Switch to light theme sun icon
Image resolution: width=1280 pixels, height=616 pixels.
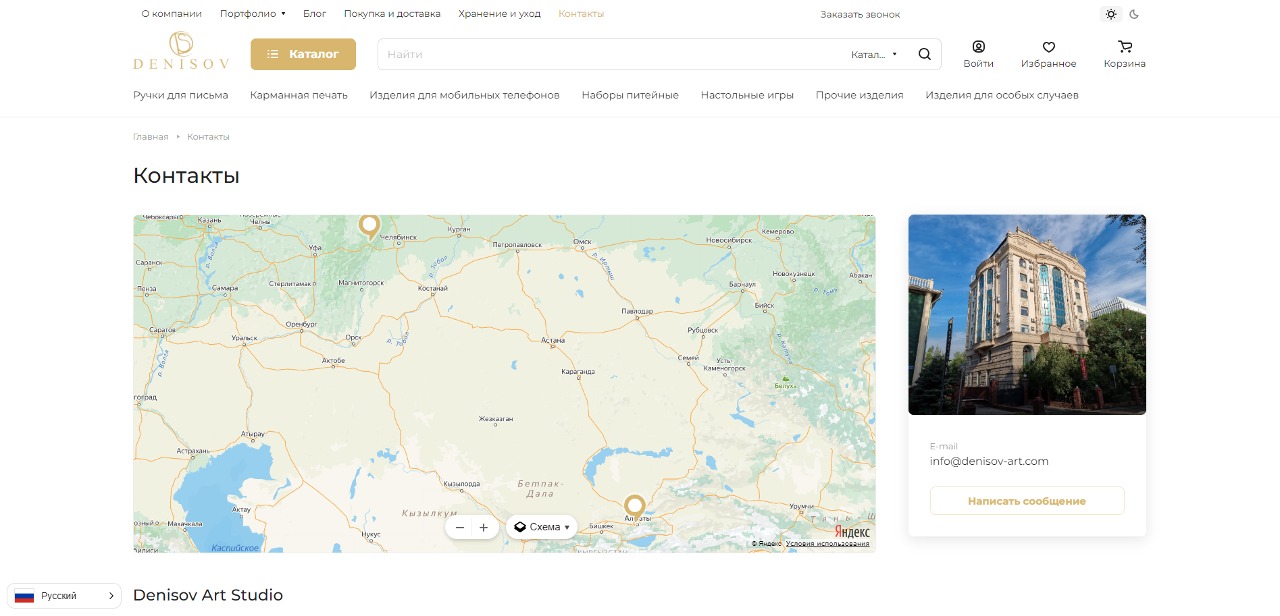coord(1110,14)
